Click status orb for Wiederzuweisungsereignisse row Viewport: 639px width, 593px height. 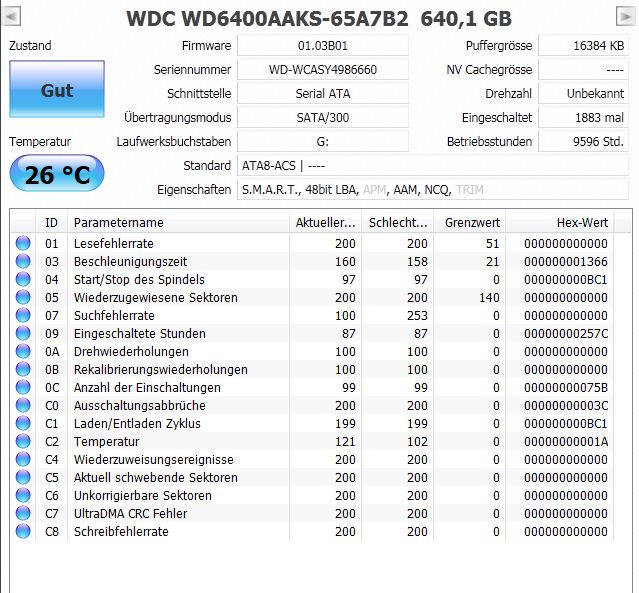pos(23,459)
